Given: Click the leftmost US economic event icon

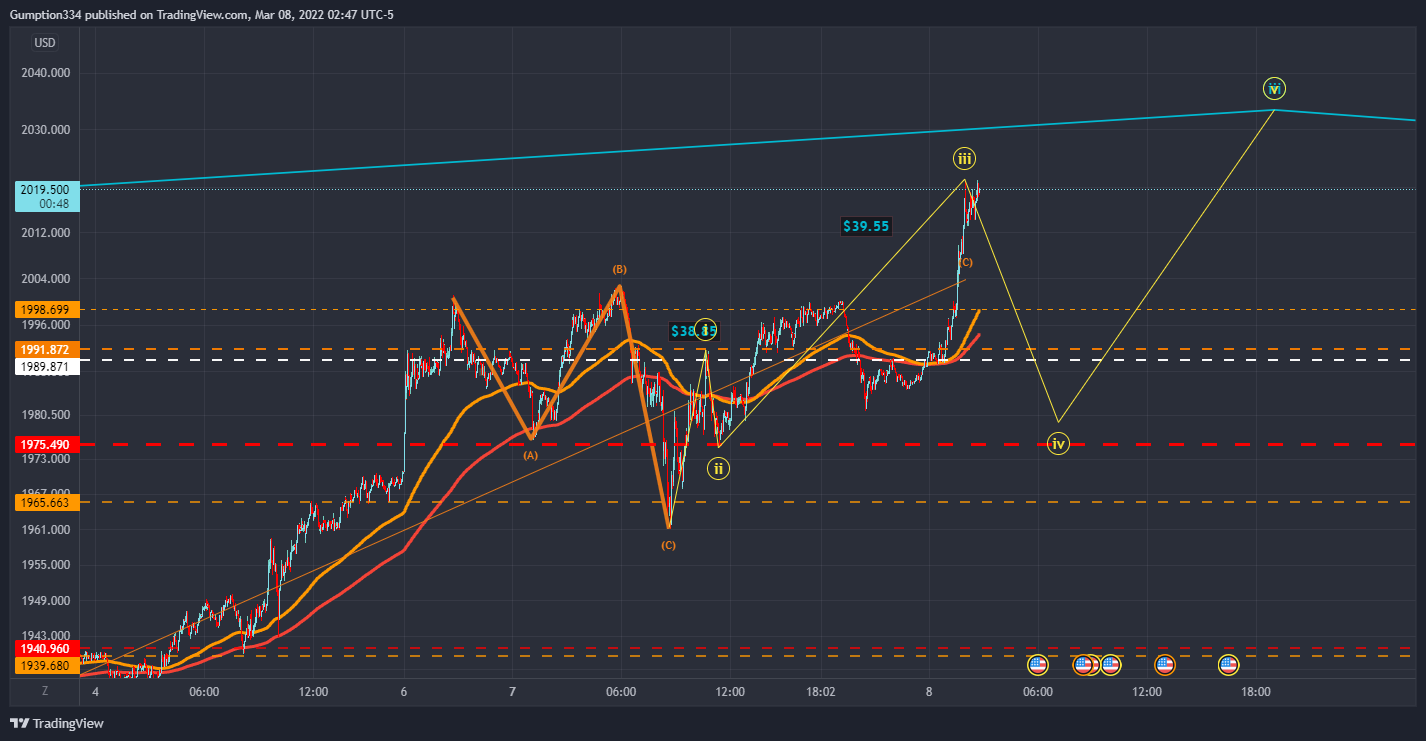Looking at the screenshot, I should click(x=1038, y=664).
